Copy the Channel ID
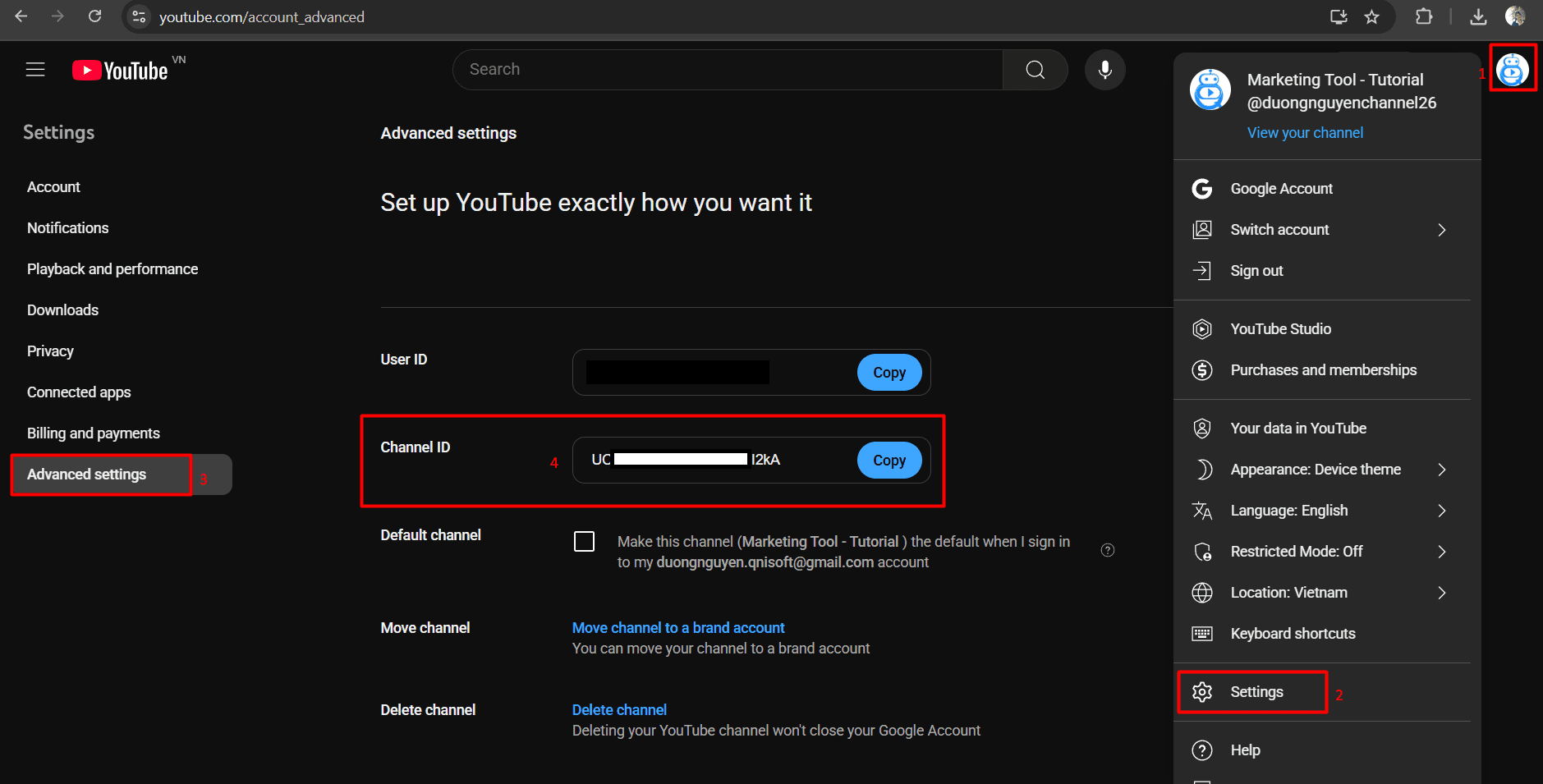This screenshot has width=1543, height=784. (x=889, y=461)
